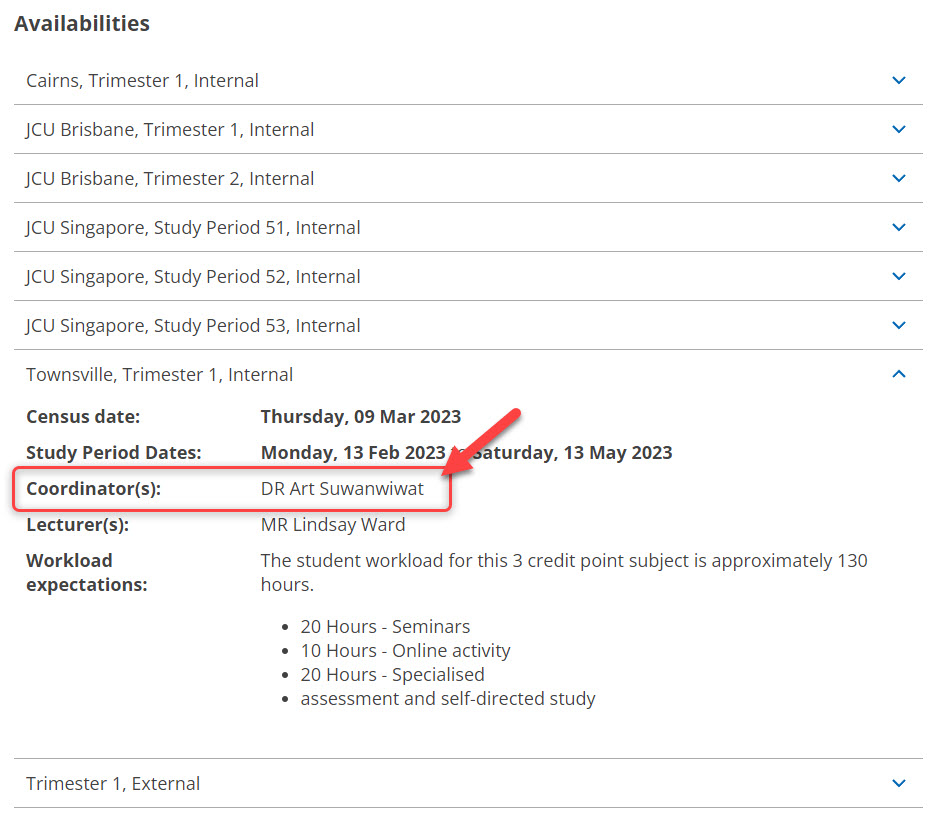Open JCU Brisbane, Trimester 2, Internal row
Viewport: 933px width, 818px height.
click(x=468, y=178)
